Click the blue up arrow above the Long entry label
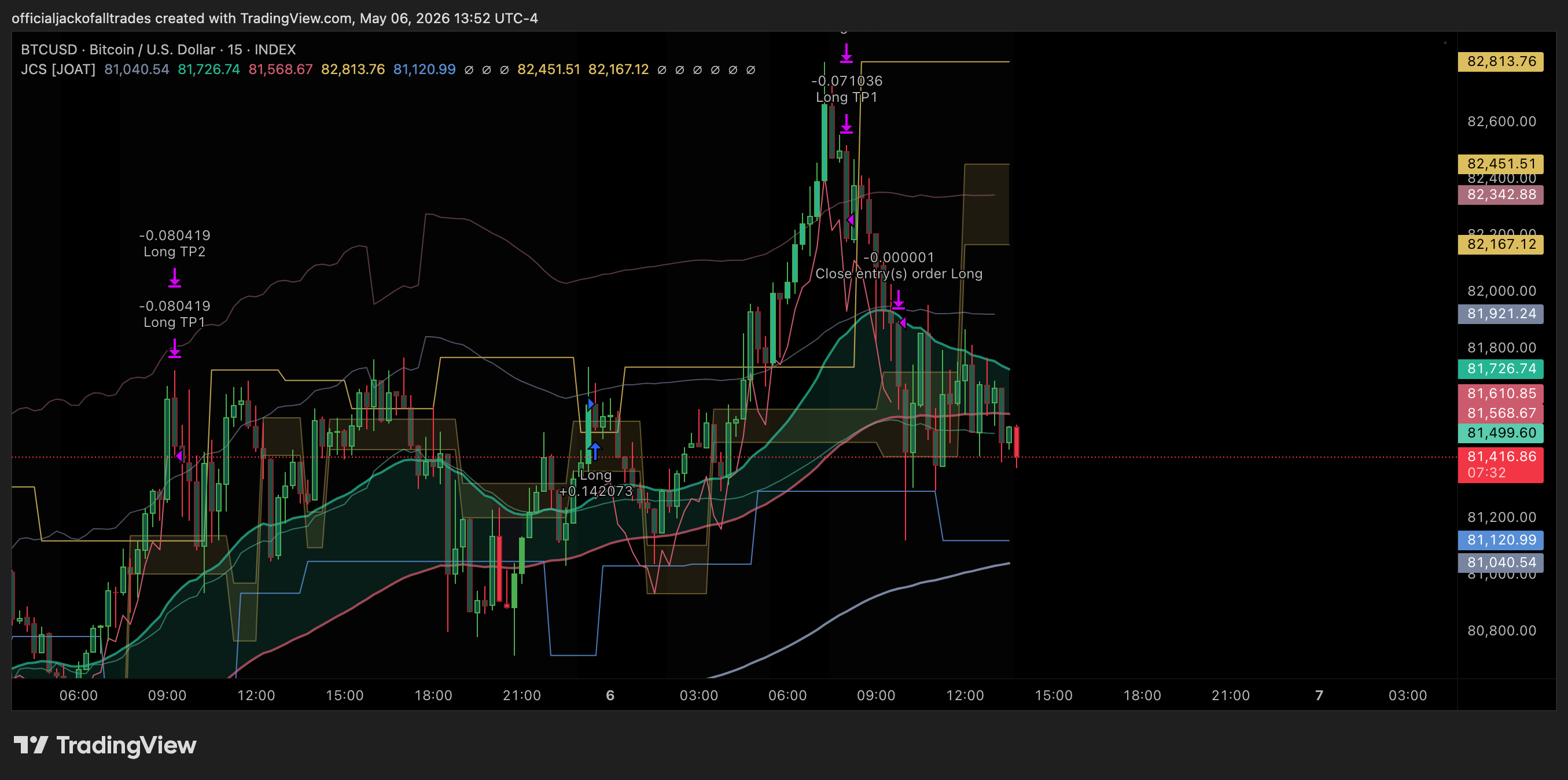 [x=595, y=451]
